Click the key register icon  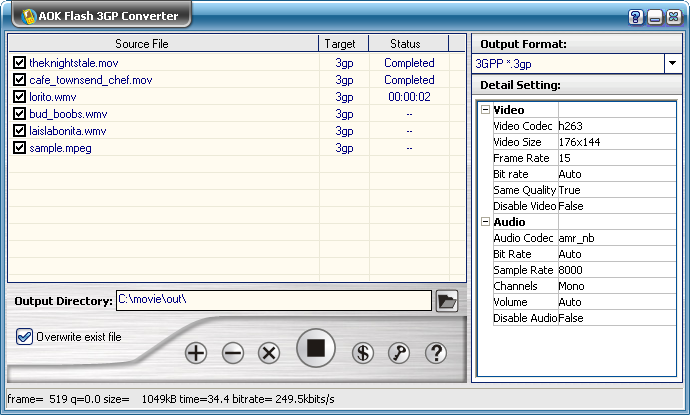[399, 353]
